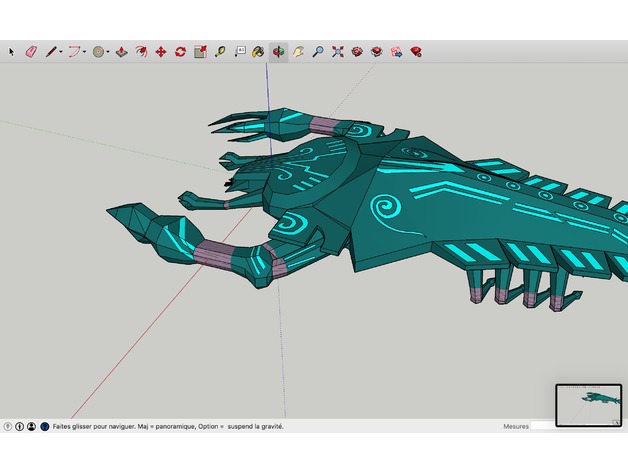Select the Move tool with red arrows
The width and height of the screenshot is (628, 472).
pos(160,51)
